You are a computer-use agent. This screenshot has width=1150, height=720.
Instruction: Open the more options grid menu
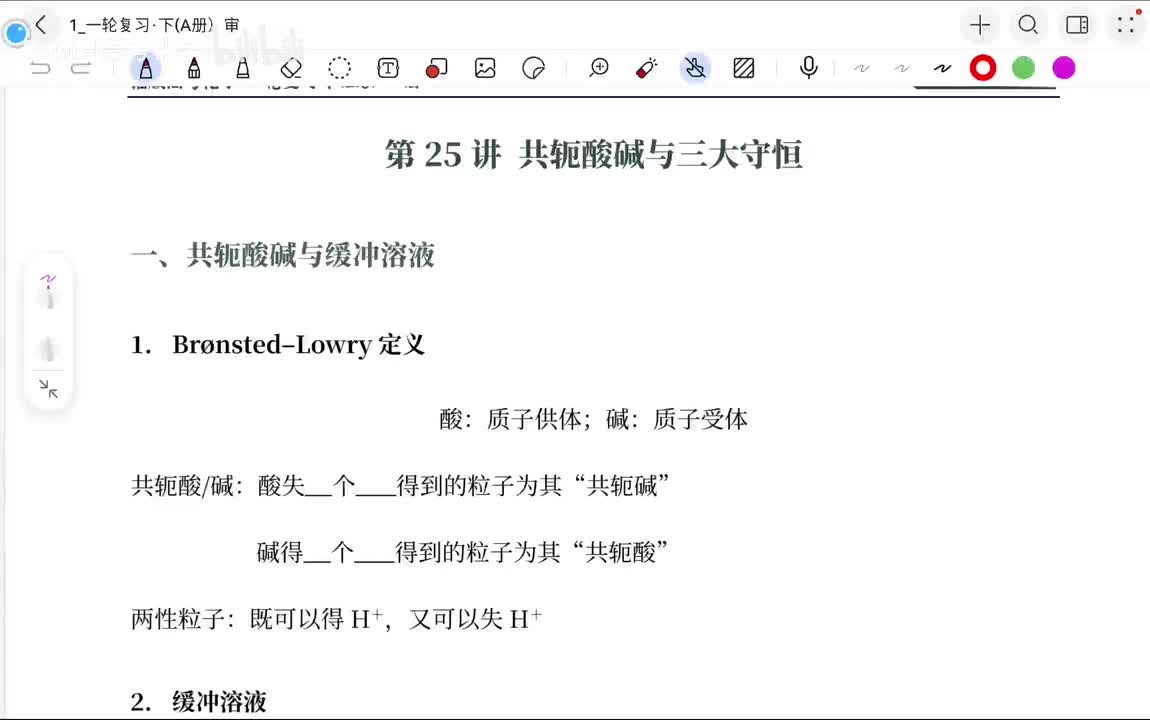pos(1126,24)
